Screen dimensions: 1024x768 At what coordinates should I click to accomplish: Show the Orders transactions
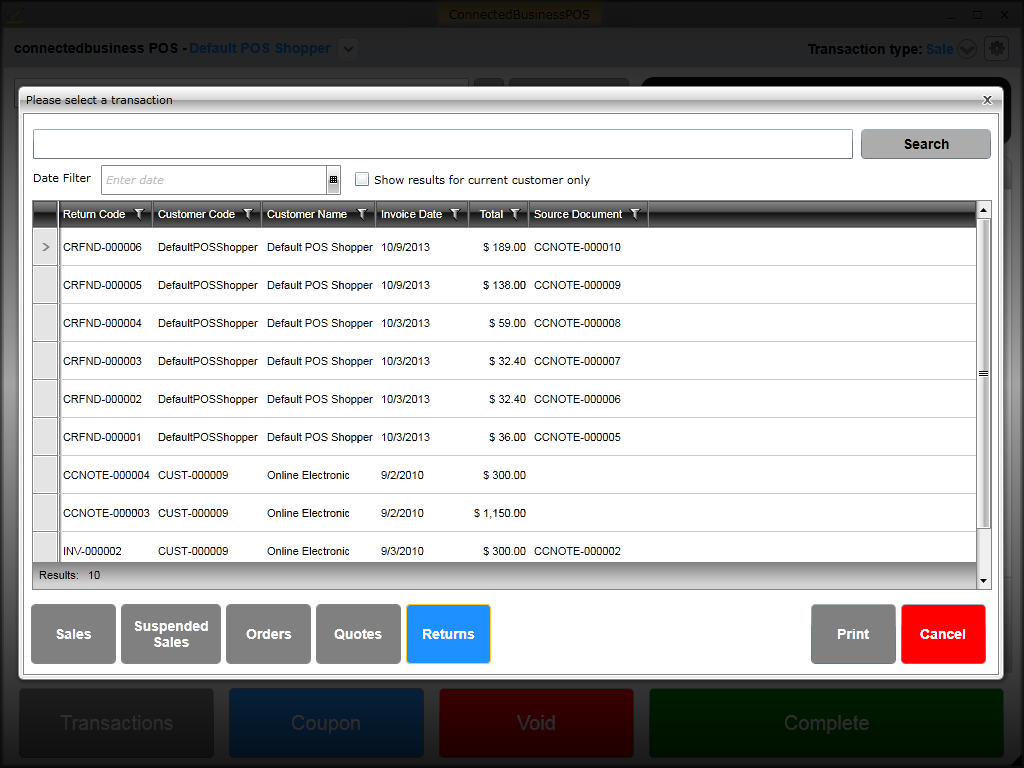pyautogui.click(x=269, y=634)
